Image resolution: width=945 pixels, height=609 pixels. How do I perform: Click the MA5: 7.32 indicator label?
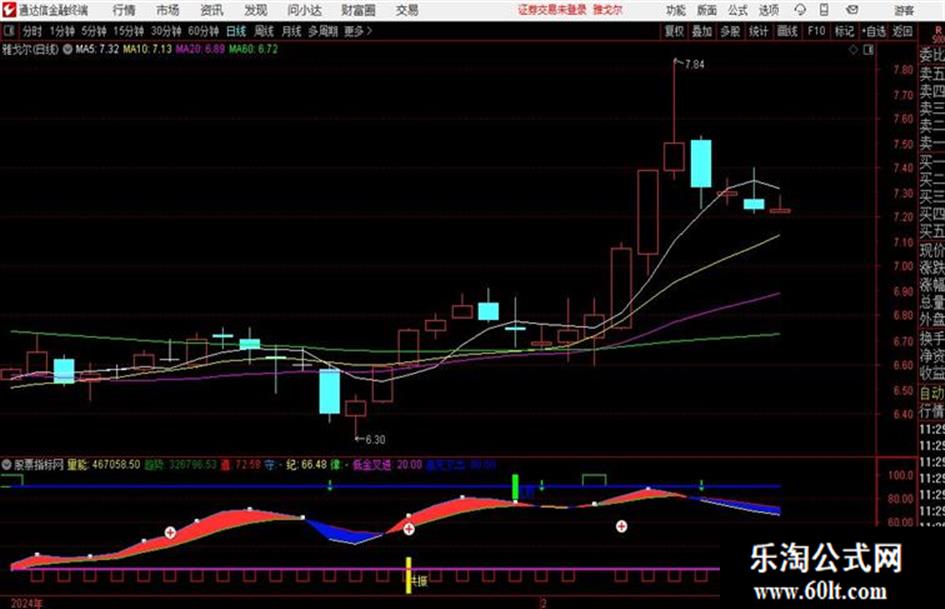[x=97, y=49]
